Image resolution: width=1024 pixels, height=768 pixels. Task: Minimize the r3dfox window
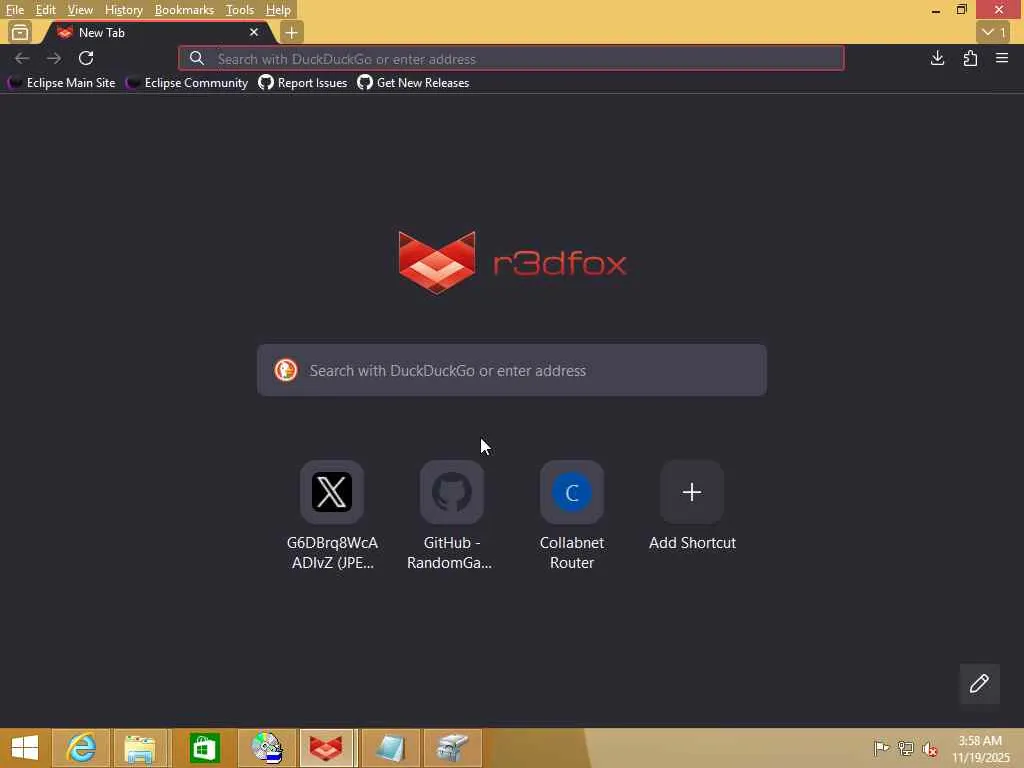(x=936, y=10)
